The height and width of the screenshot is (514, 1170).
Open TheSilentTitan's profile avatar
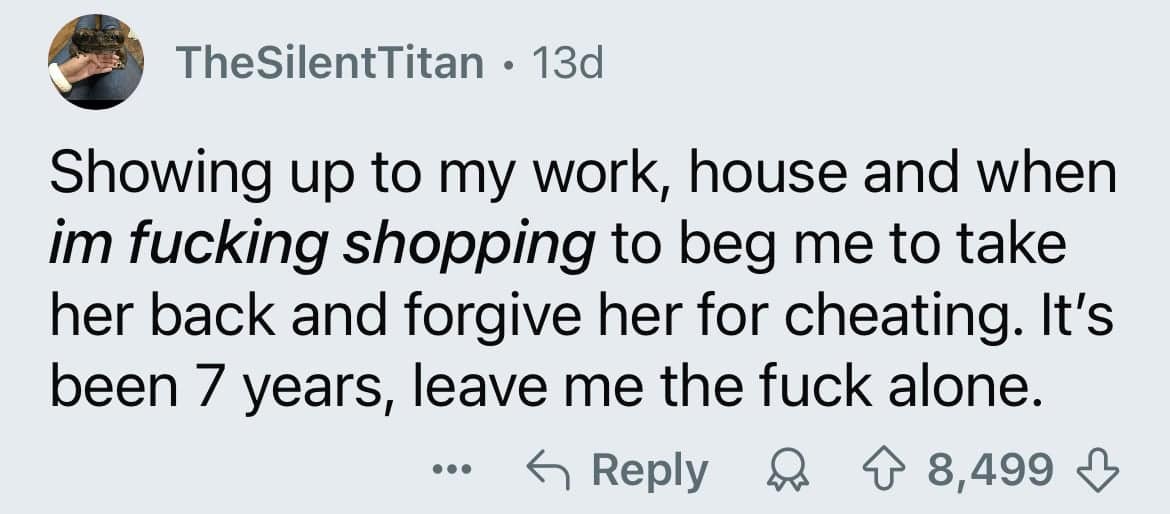[96, 62]
